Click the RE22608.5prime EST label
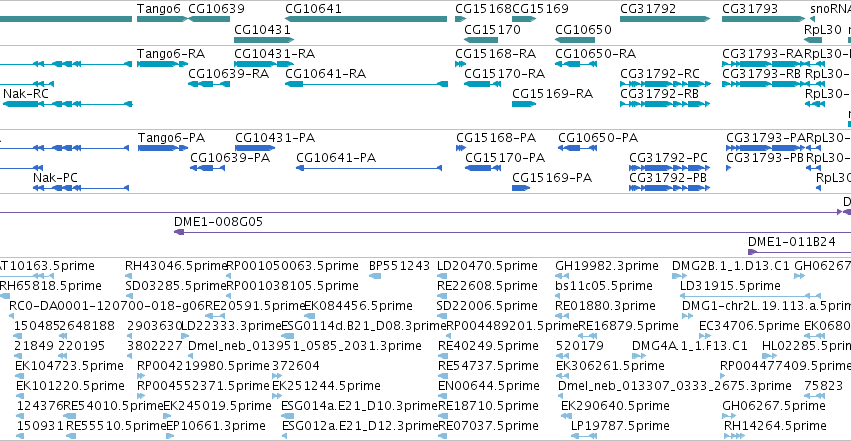The image size is (851, 441). pos(487,286)
